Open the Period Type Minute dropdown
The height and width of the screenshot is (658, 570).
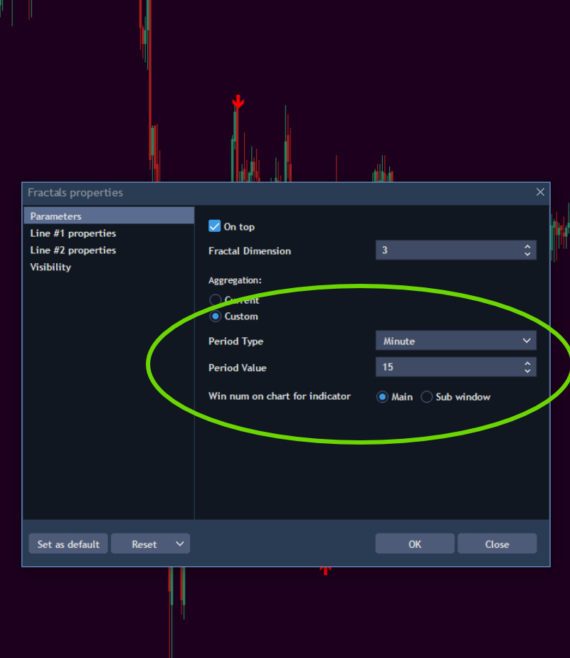tap(456, 341)
